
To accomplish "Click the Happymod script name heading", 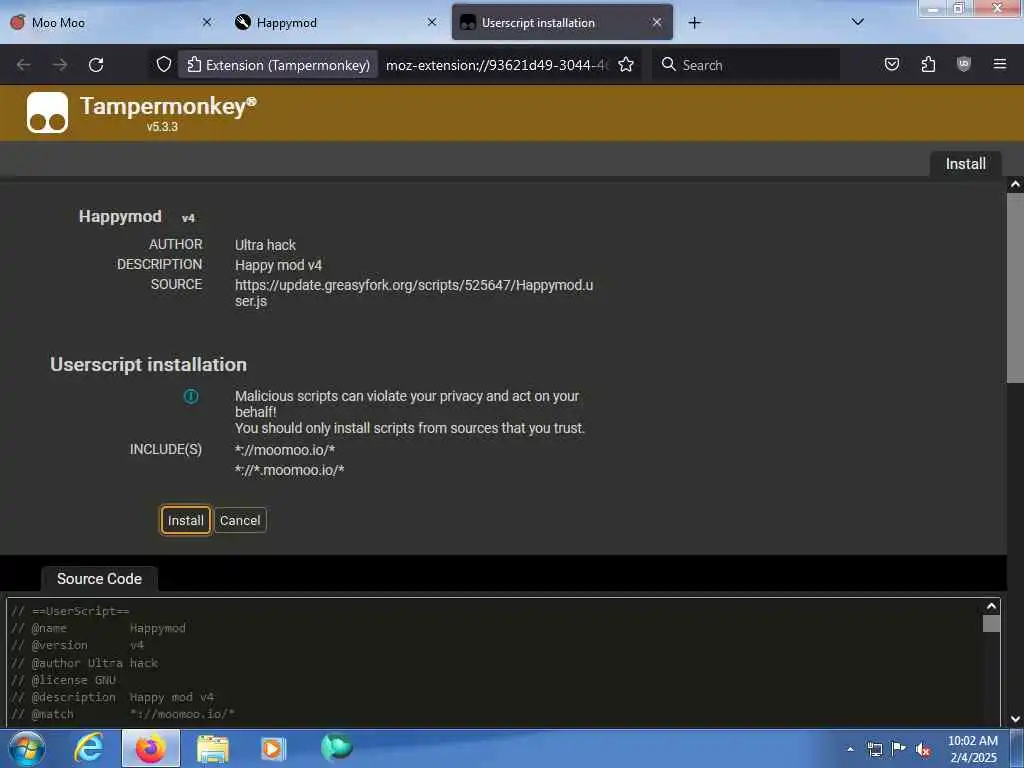I will (x=120, y=216).
